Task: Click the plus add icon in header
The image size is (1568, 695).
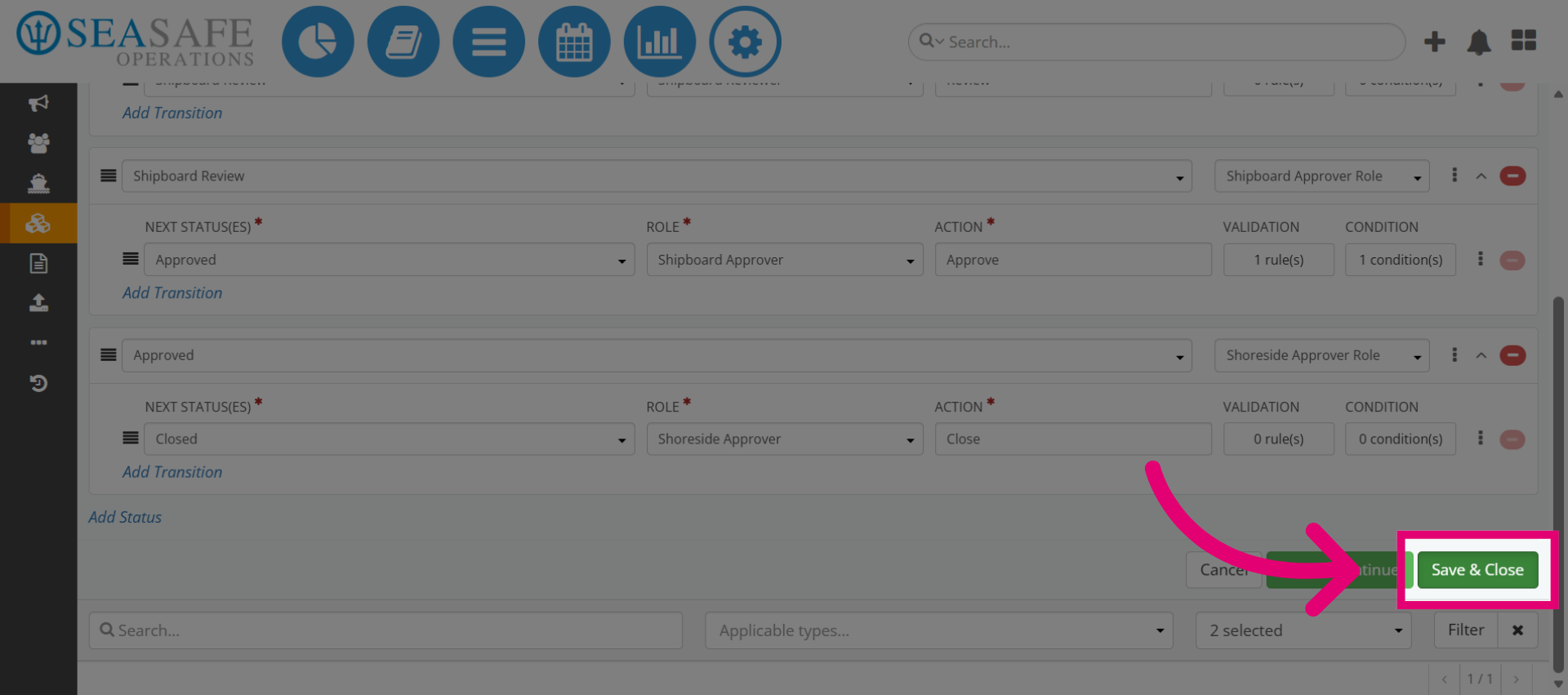Action: point(1435,42)
